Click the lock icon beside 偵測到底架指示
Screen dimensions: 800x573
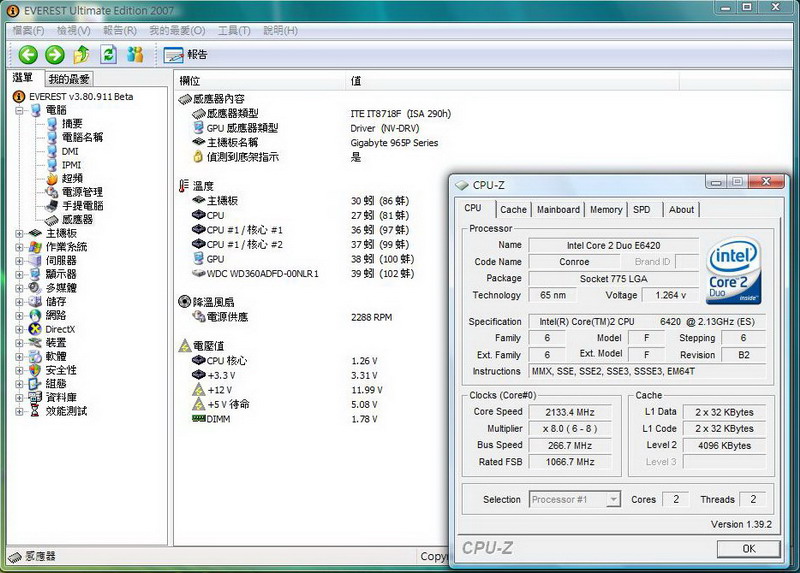[x=198, y=157]
